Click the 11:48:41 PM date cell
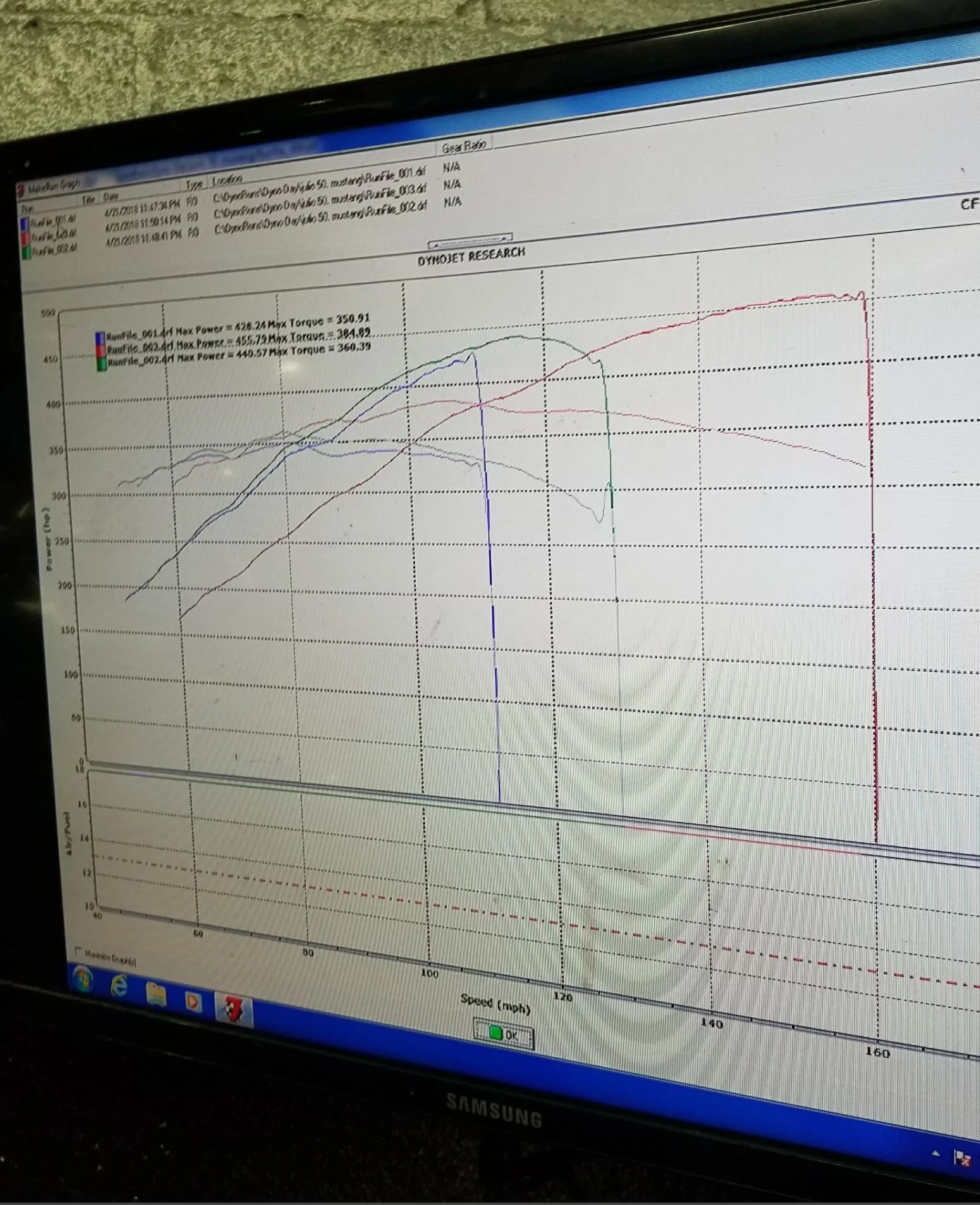This screenshot has height=1205, width=980. [x=145, y=238]
